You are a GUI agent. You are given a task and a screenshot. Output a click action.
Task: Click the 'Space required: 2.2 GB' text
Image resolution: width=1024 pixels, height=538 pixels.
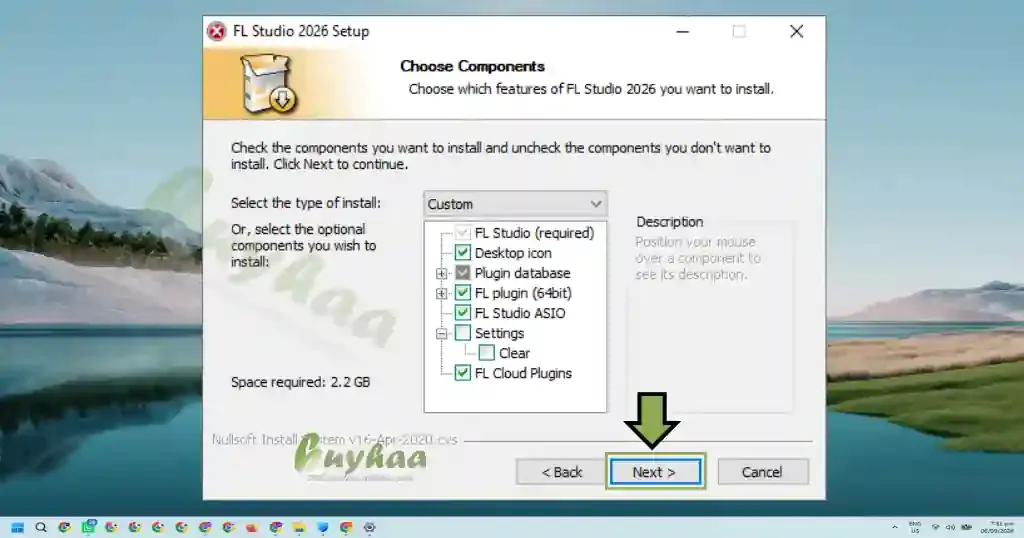click(x=300, y=383)
